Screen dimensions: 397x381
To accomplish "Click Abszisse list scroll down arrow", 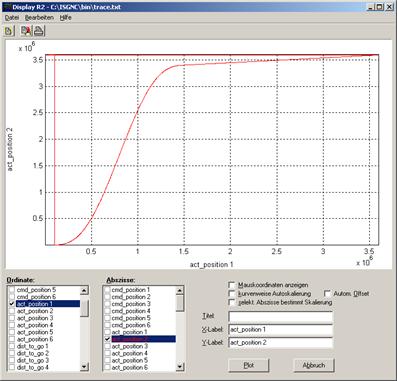I will click(x=180, y=366).
